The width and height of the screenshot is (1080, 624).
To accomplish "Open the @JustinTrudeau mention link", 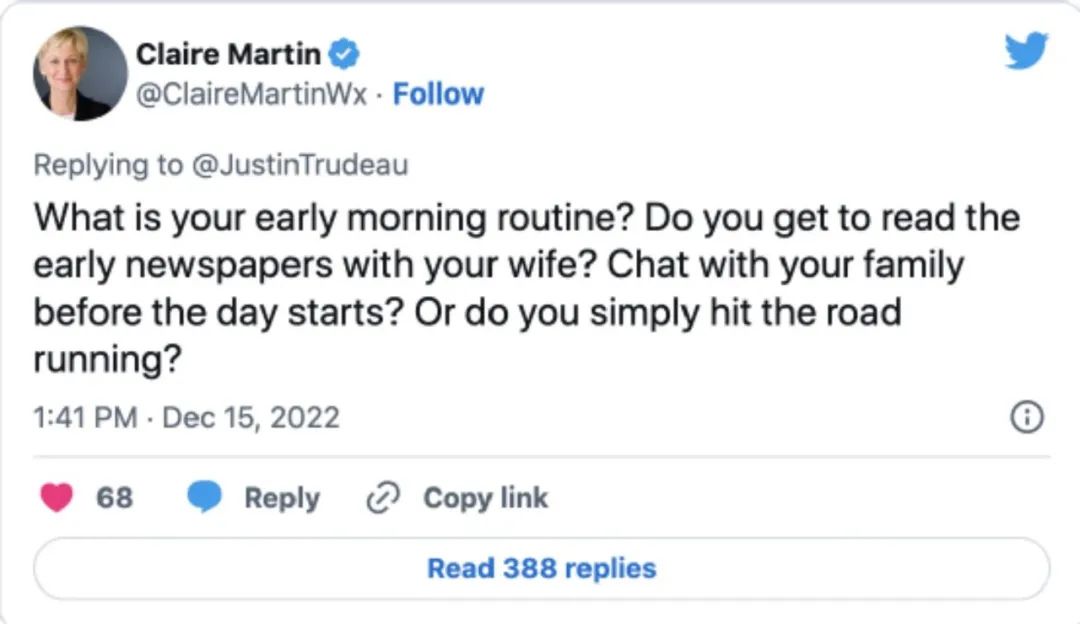I will 300,165.
